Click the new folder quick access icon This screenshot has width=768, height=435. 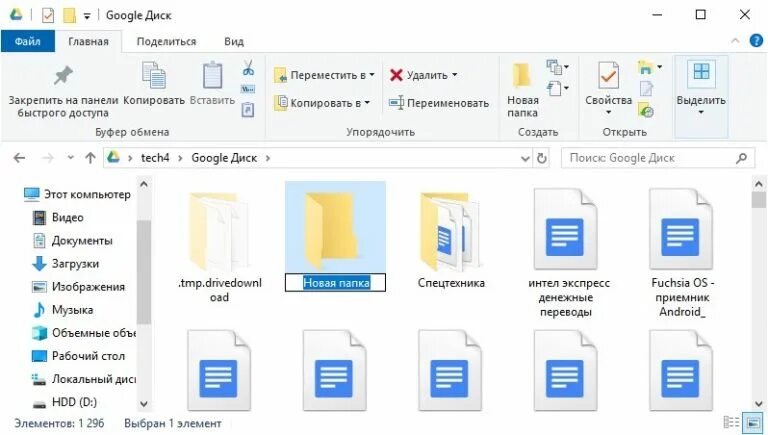[x=69, y=16]
